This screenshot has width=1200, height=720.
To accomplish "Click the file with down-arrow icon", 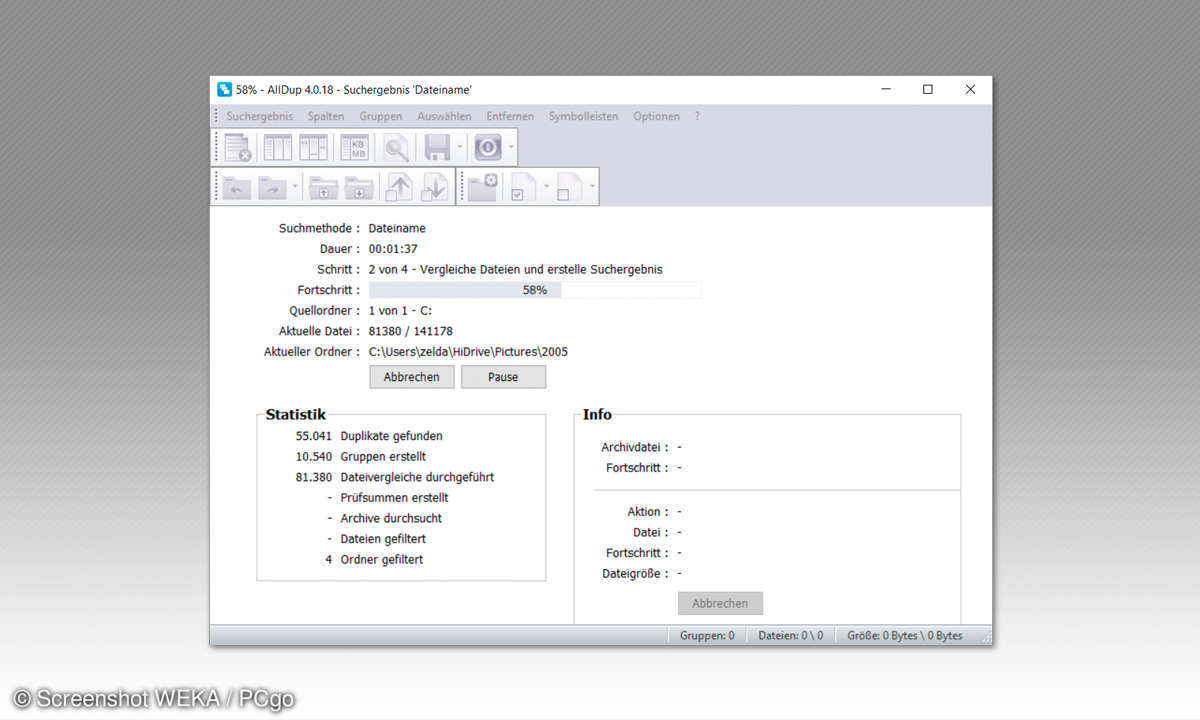I will (x=434, y=187).
